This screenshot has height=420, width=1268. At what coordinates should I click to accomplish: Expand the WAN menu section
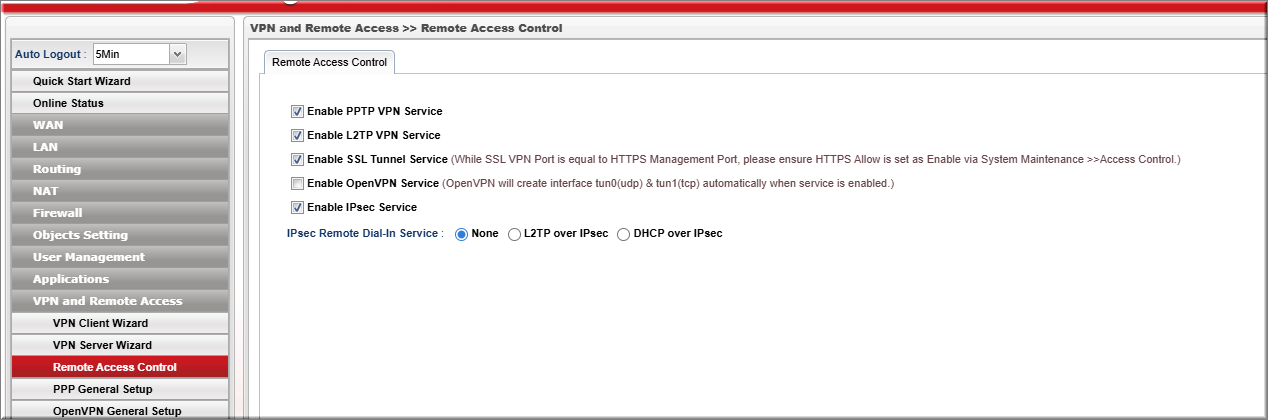pyautogui.click(x=48, y=125)
